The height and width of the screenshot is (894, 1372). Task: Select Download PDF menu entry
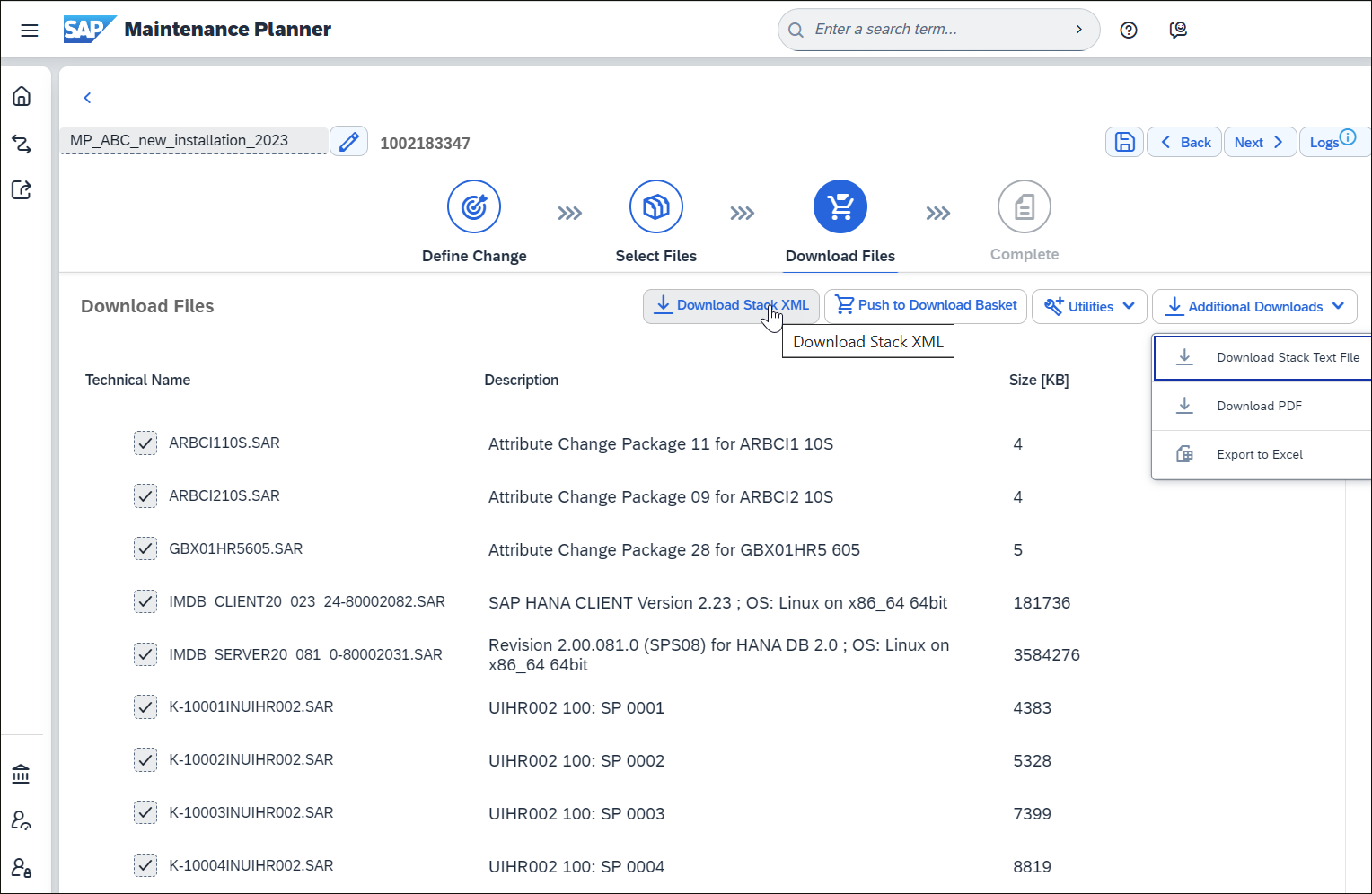tap(1262, 406)
